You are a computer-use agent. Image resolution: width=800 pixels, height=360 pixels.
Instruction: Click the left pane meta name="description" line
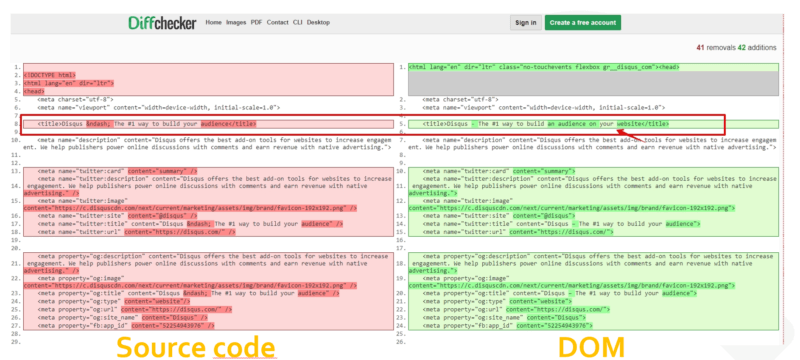pos(208,143)
